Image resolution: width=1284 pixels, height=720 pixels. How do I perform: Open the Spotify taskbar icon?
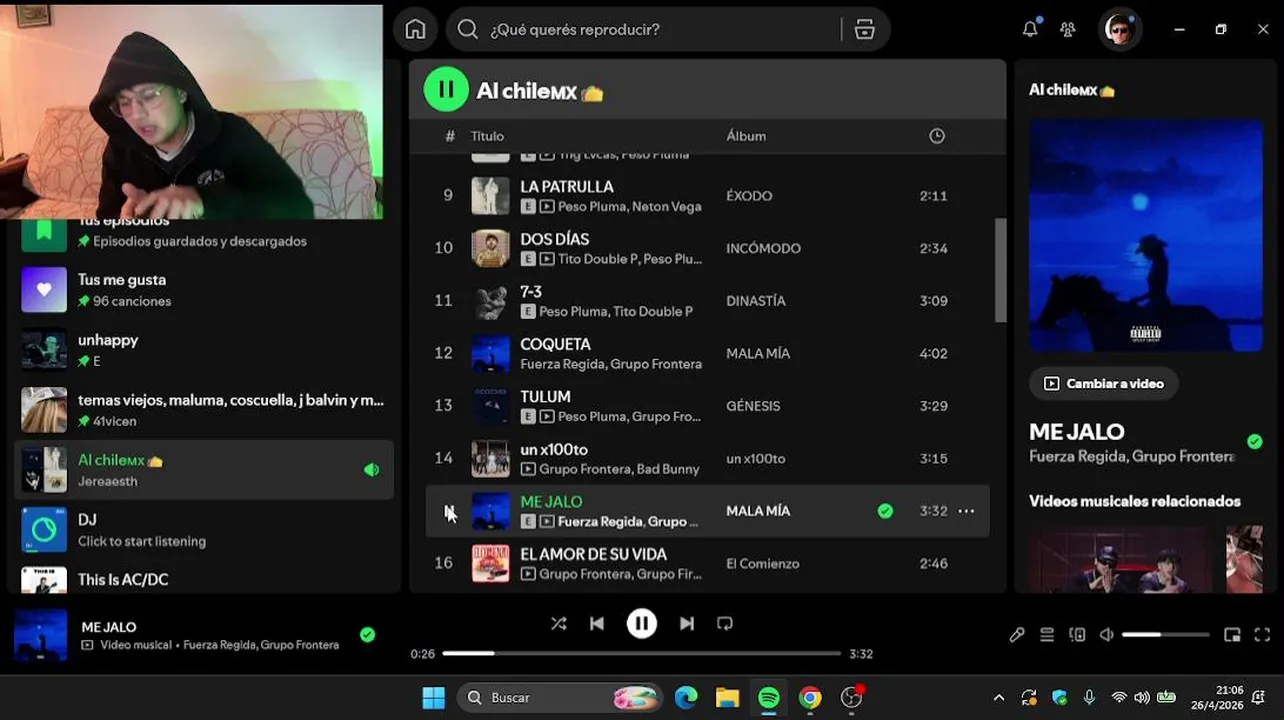[x=769, y=698]
